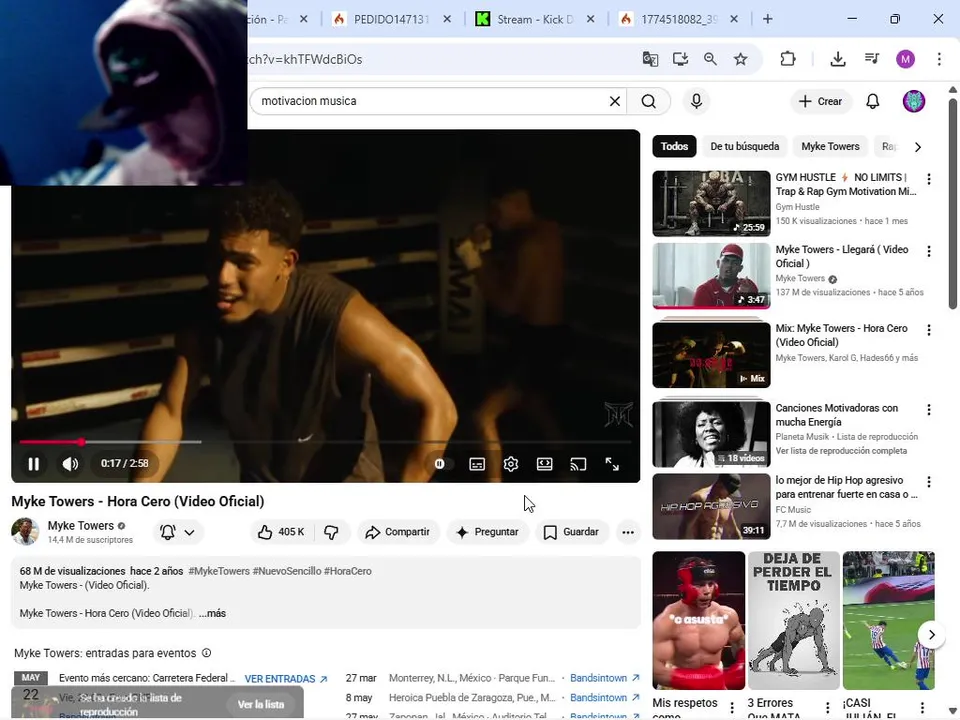Open events info circle icon

(x=206, y=653)
